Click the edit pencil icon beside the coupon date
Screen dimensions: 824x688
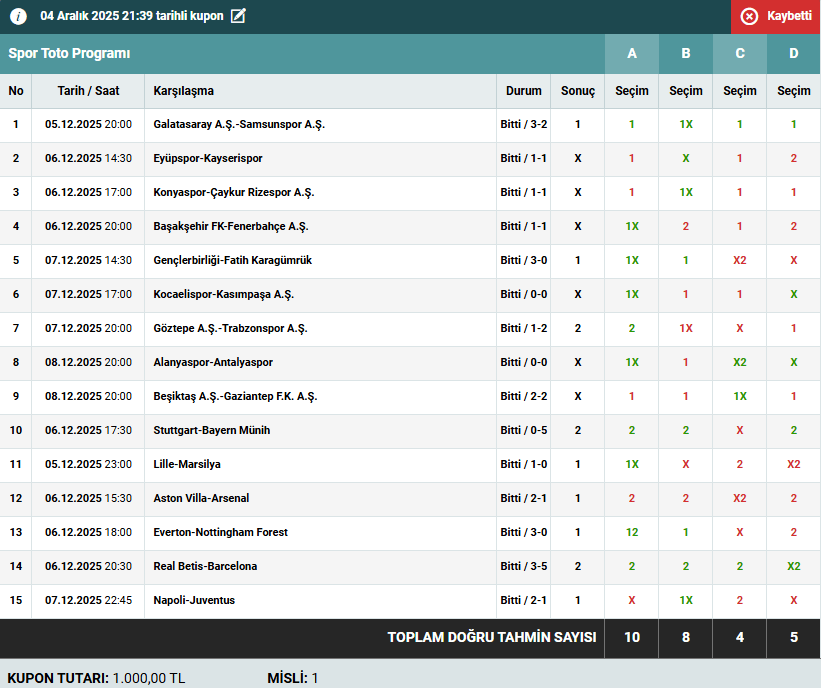click(x=238, y=16)
